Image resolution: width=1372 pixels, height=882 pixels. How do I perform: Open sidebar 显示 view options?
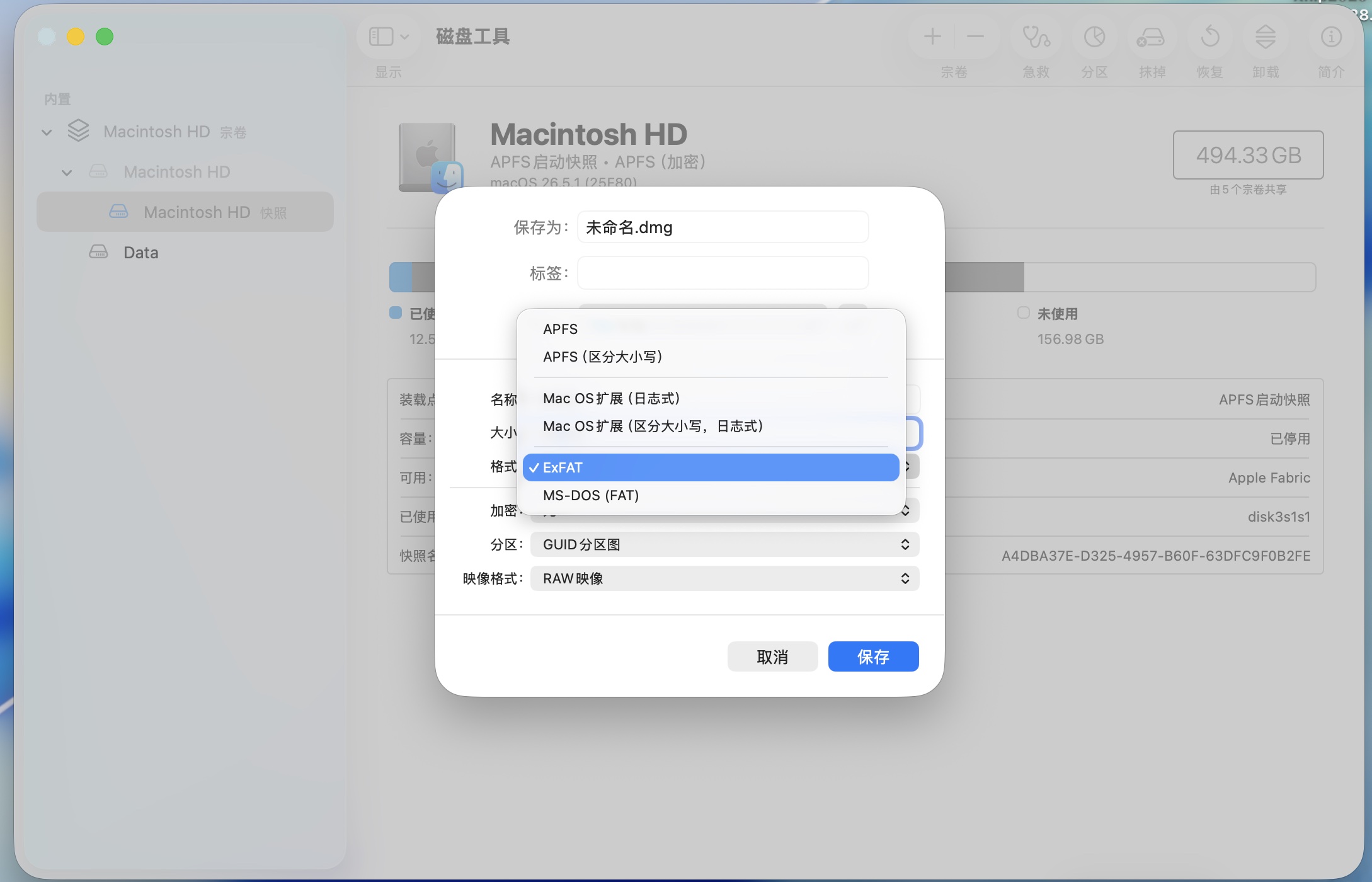coord(389,37)
